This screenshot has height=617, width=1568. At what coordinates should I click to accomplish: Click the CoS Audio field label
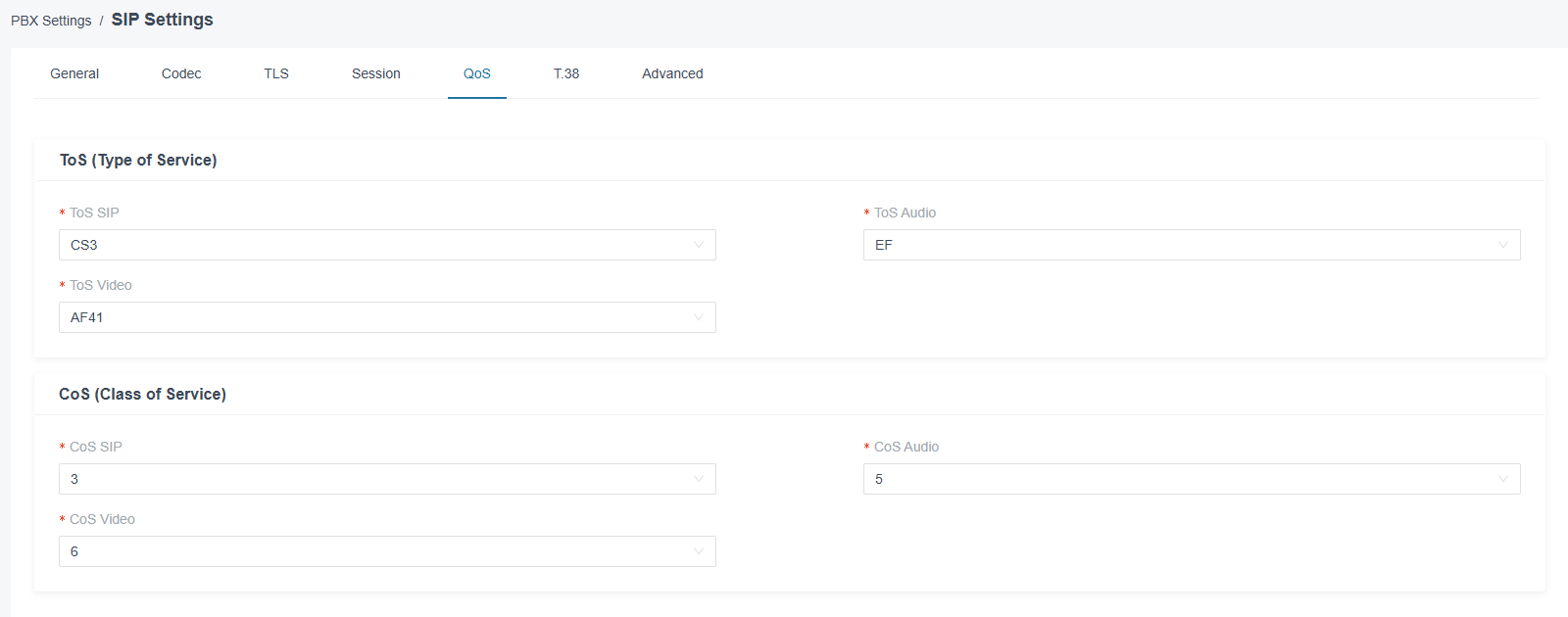pyautogui.click(x=906, y=447)
